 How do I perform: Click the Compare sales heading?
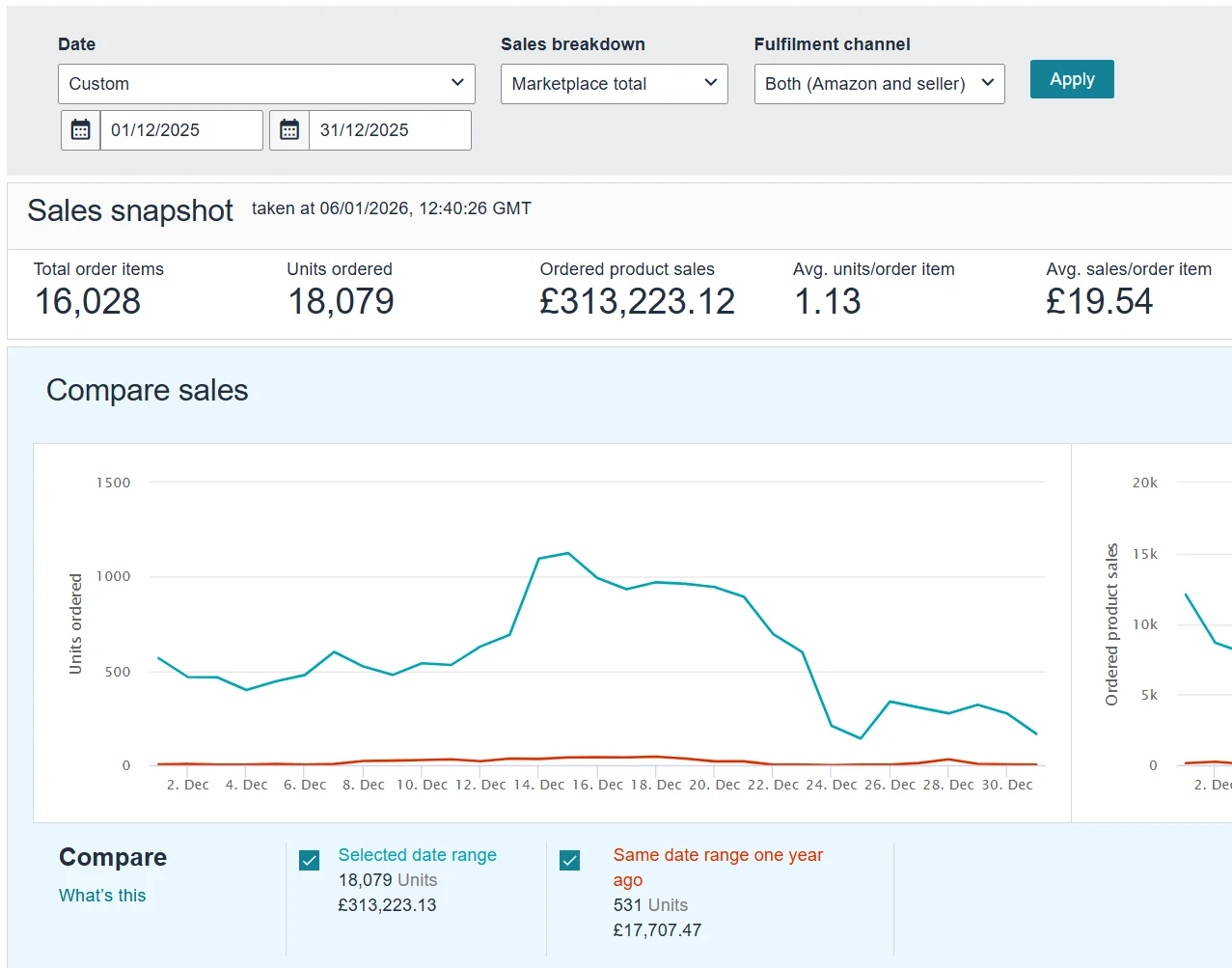(x=148, y=390)
